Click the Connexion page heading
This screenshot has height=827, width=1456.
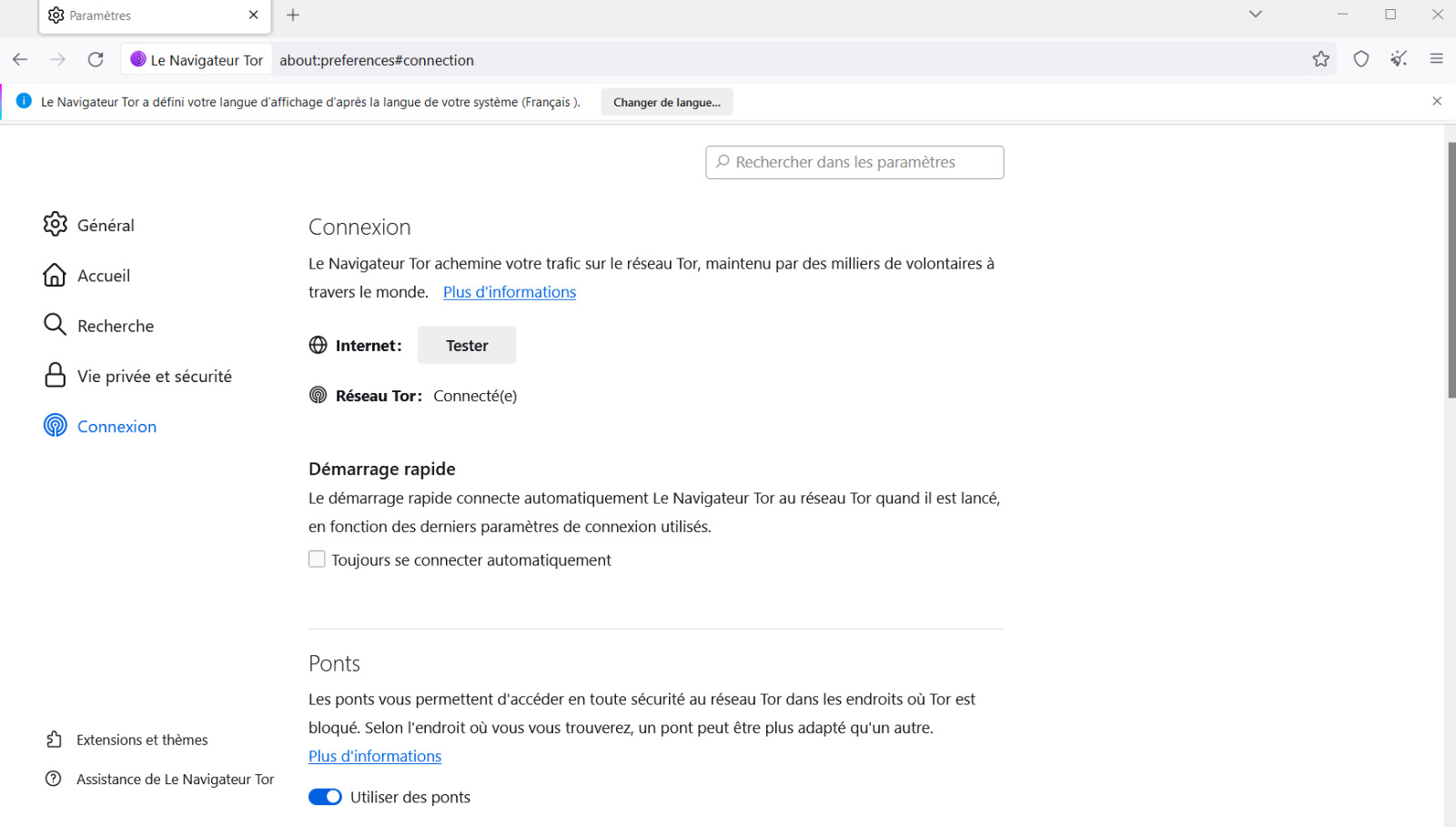[x=359, y=227]
